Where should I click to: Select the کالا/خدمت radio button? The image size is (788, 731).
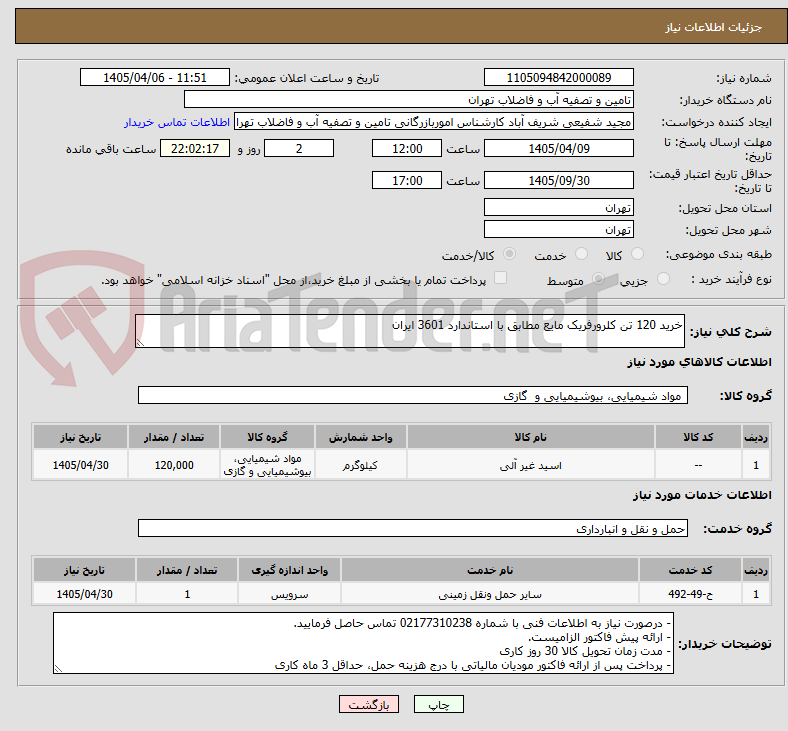tap(509, 254)
